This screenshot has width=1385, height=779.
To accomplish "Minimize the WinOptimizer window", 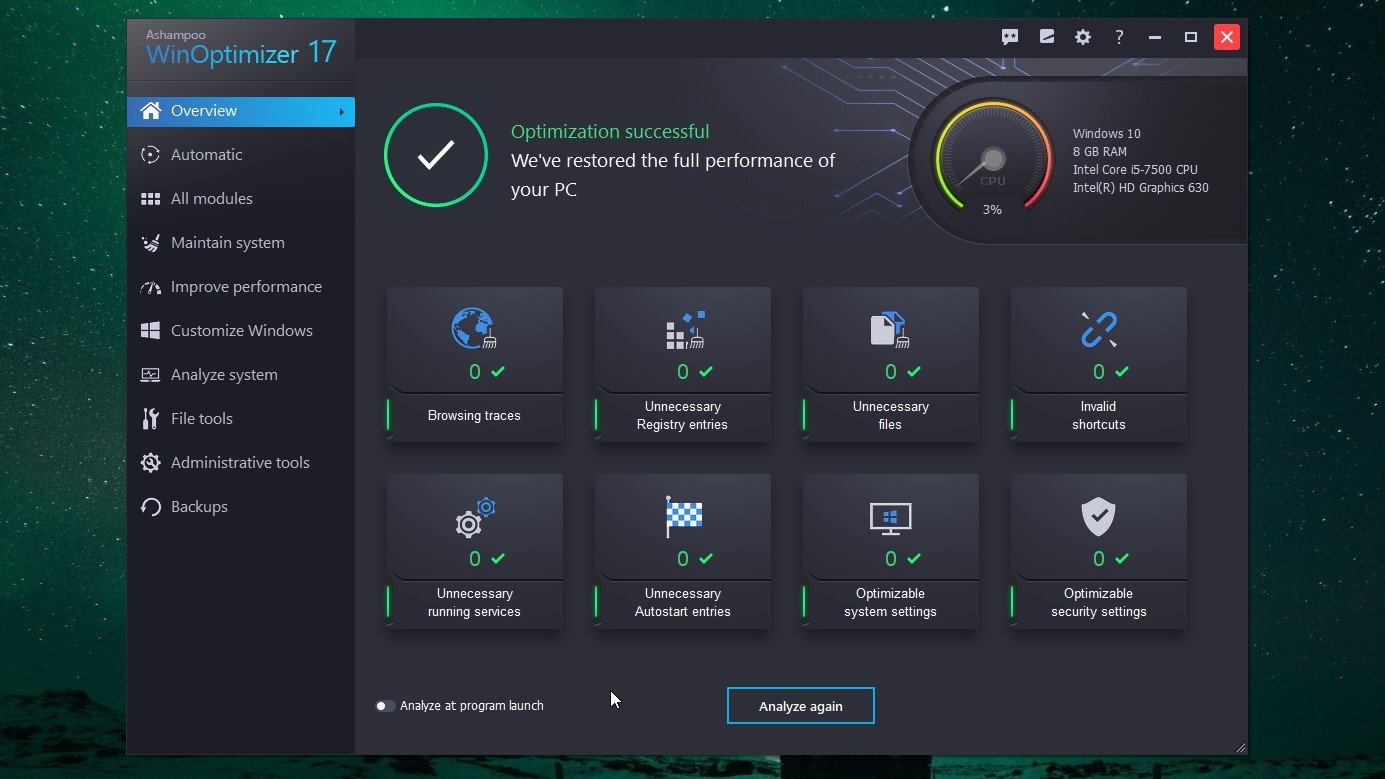I will 1155,37.
